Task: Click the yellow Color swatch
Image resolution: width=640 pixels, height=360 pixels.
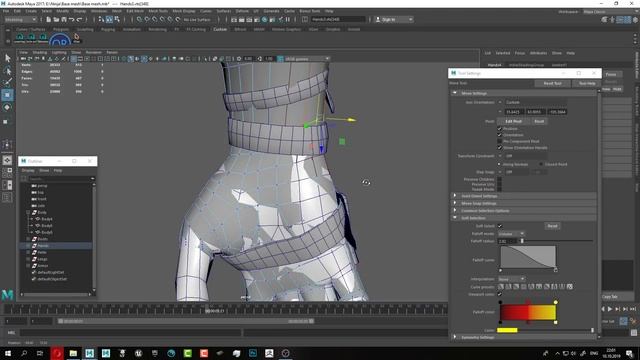Action: [507, 330]
